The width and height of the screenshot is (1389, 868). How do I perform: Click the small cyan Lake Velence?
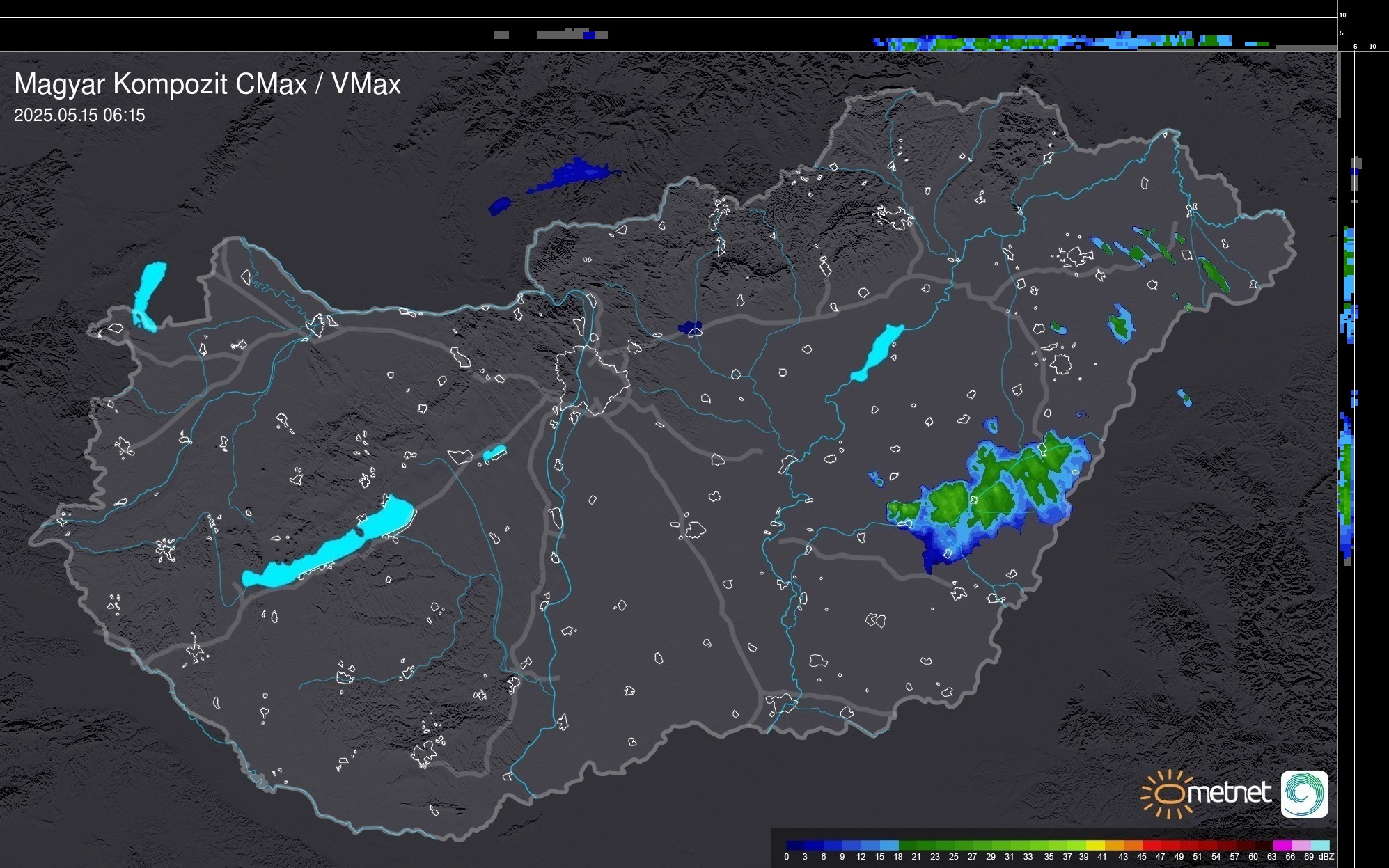pos(494,454)
